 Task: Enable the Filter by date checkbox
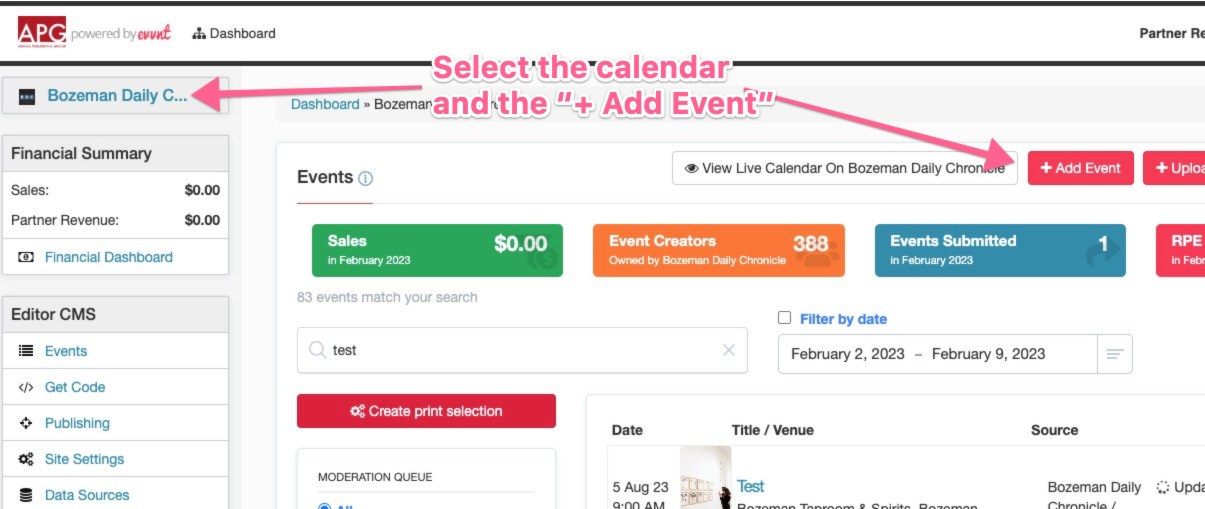(x=785, y=318)
